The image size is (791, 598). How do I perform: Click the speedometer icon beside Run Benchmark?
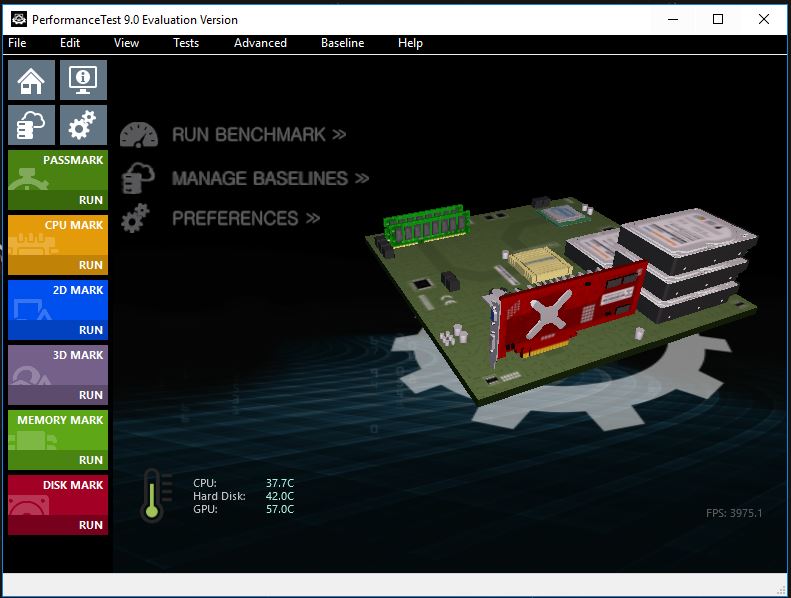coord(139,135)
